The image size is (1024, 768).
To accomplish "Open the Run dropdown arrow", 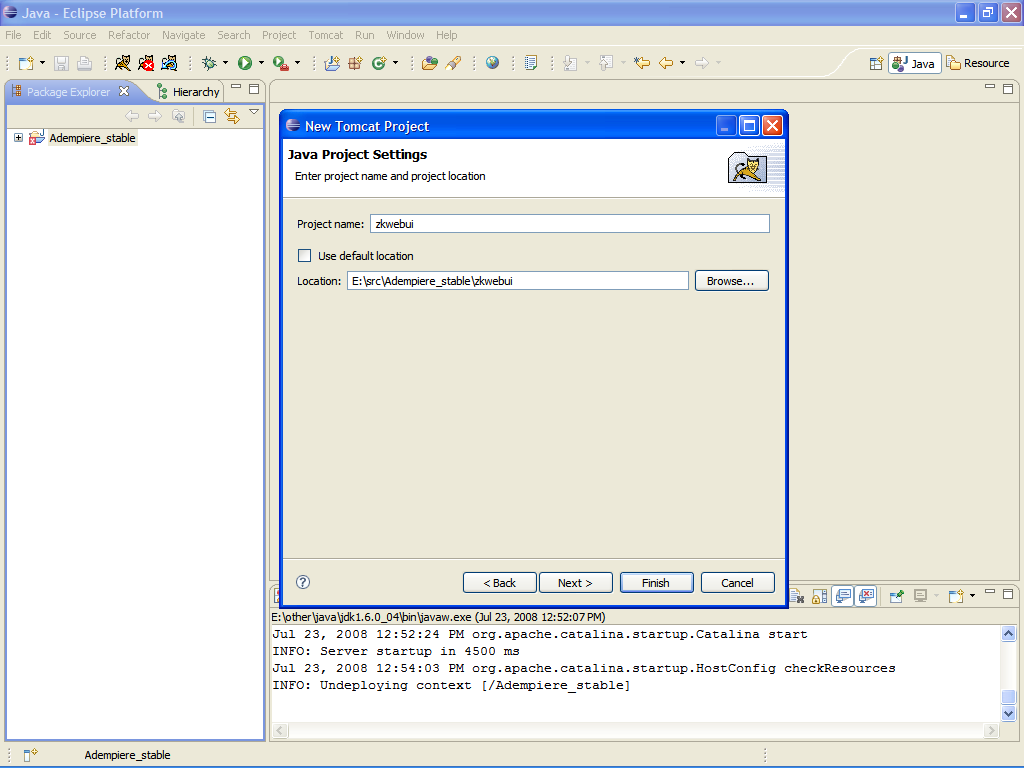I will click(261, 63).
